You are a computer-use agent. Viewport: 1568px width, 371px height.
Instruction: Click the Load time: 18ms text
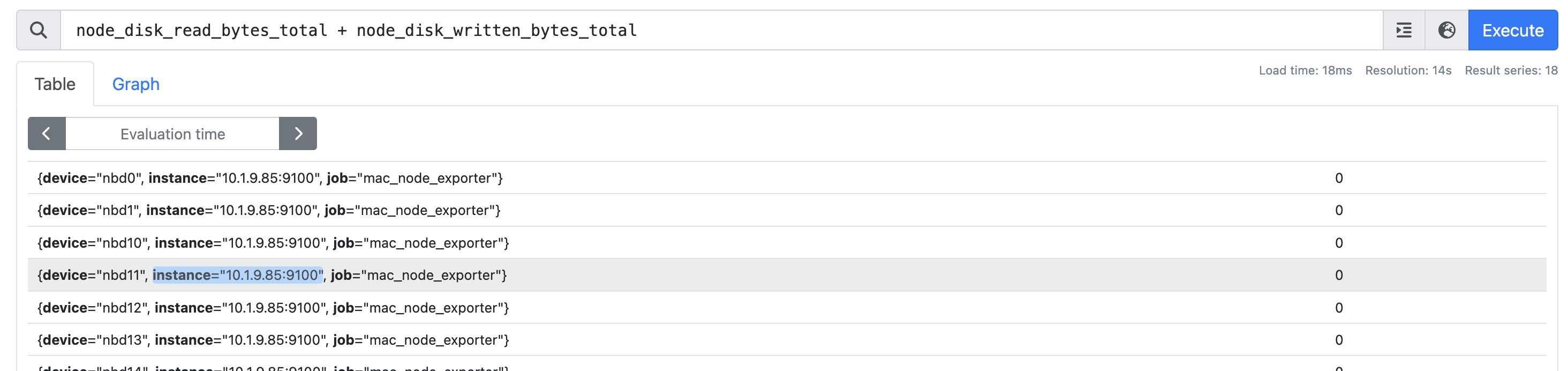pos(1305,70)
